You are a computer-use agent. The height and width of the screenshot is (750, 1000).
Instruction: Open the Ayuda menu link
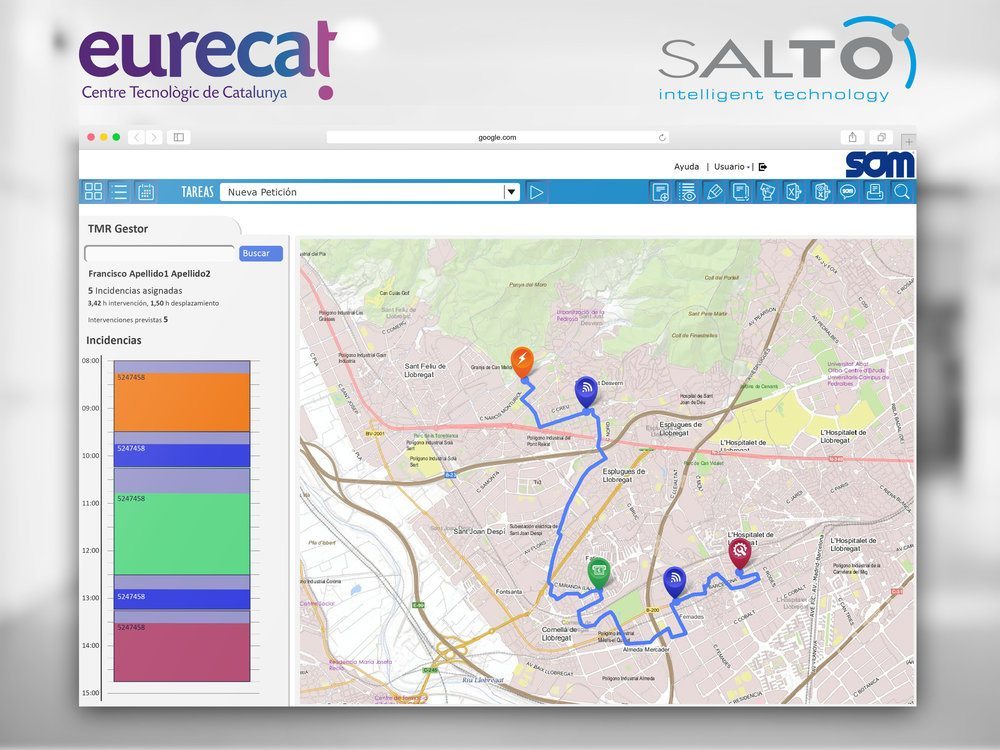[686, 167]
